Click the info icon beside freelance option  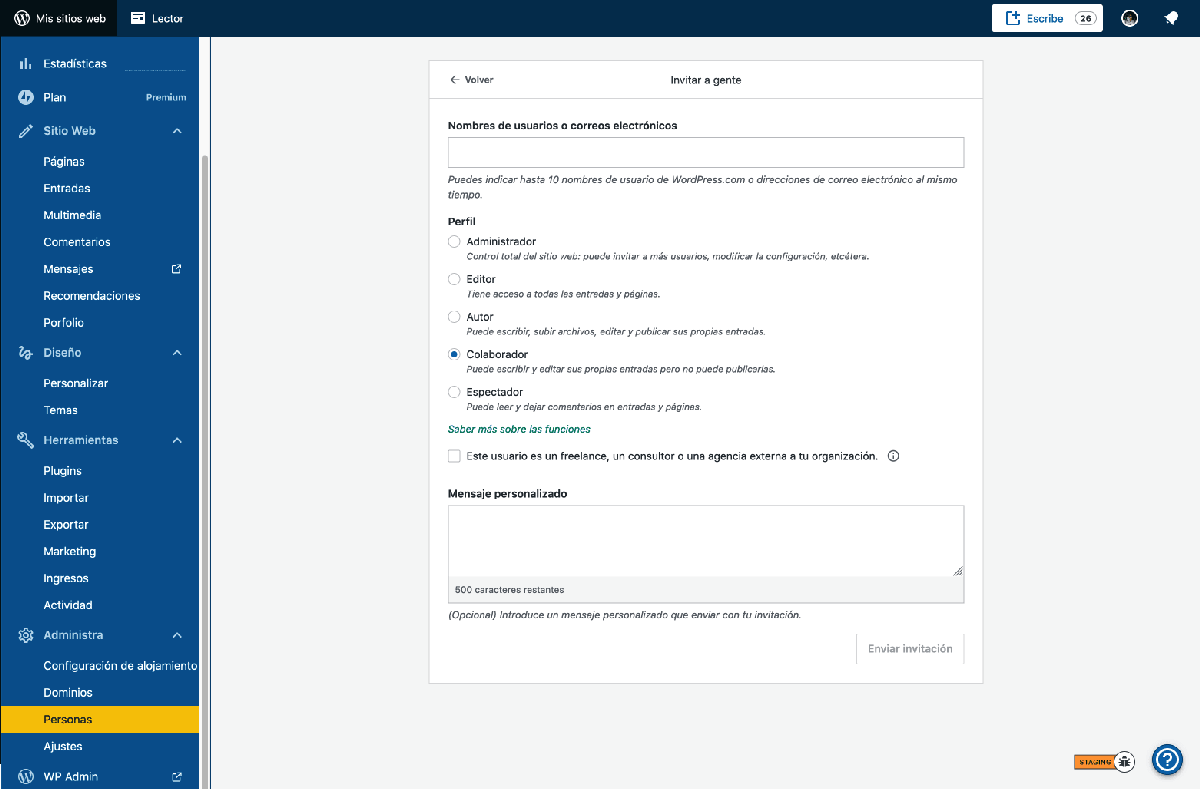[894, 456]
